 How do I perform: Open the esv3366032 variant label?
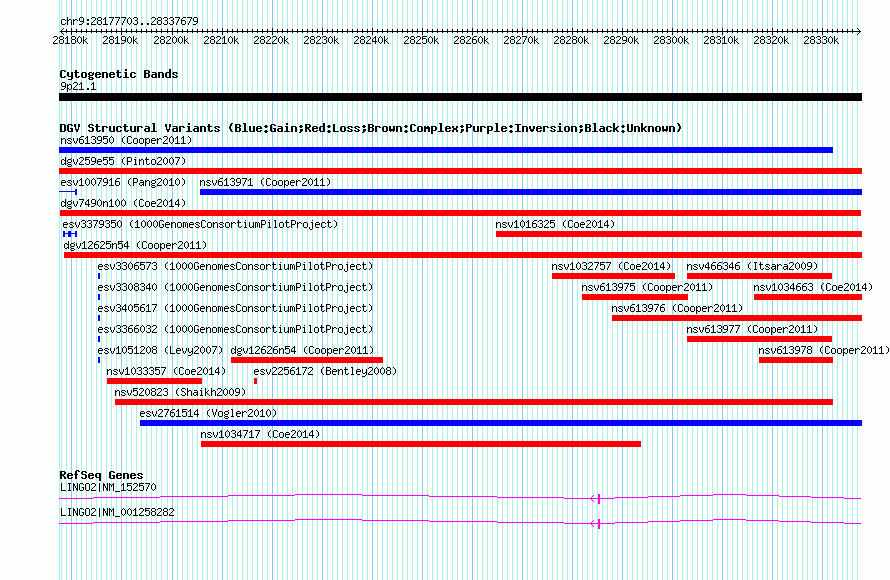235,329
